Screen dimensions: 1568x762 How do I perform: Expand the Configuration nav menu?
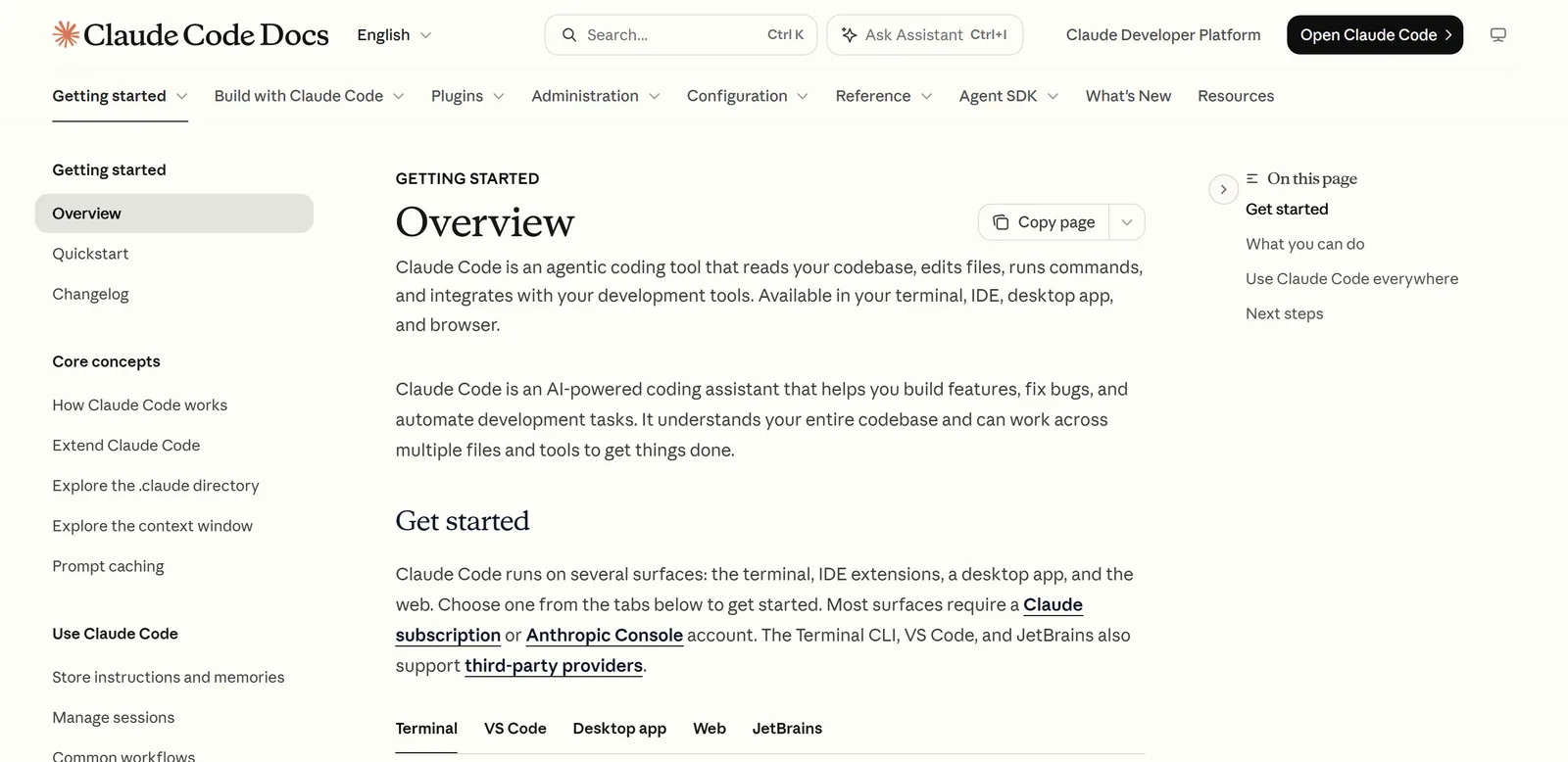[x=748, y=96]
